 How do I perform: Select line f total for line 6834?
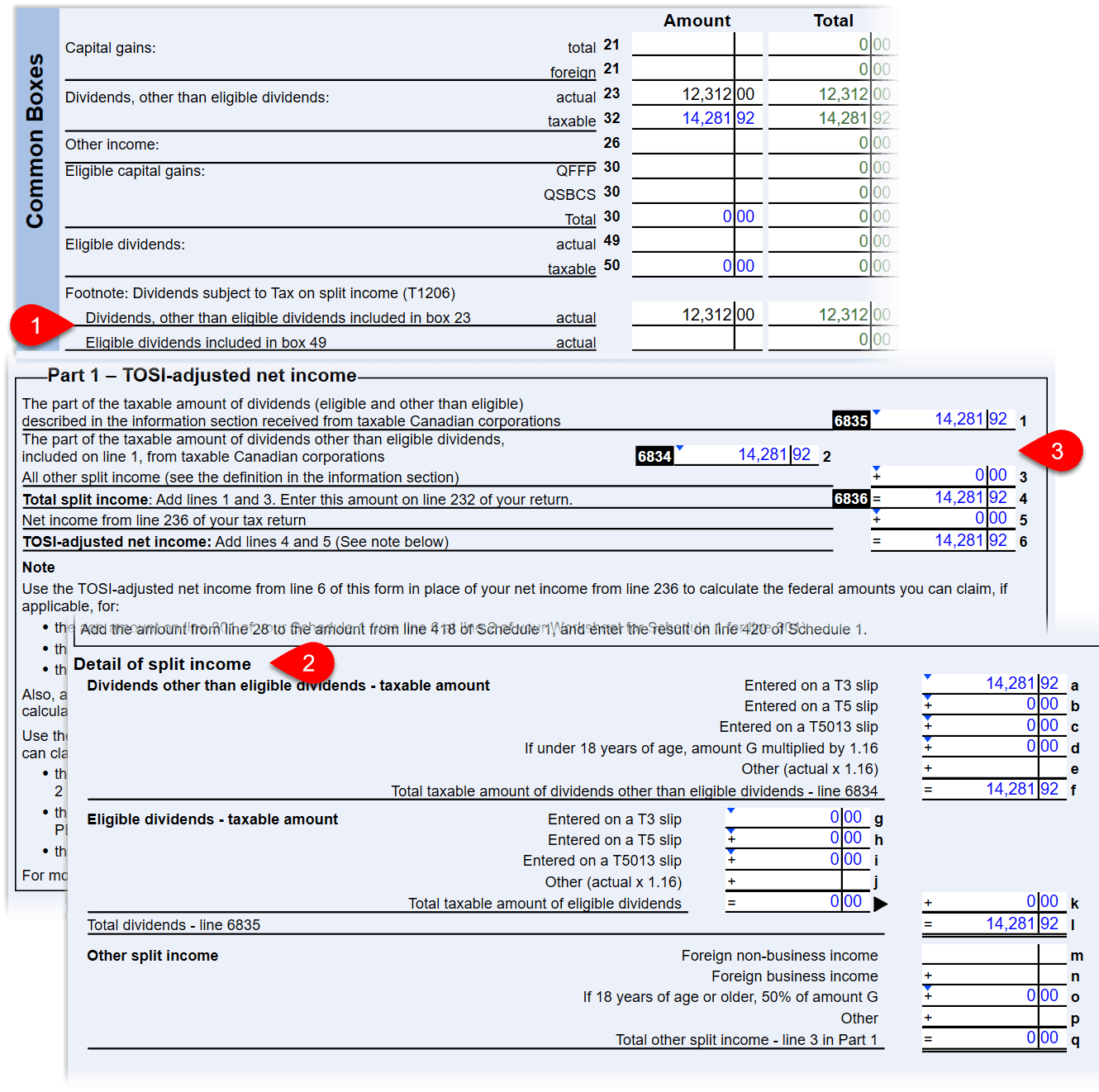[994, 790]
